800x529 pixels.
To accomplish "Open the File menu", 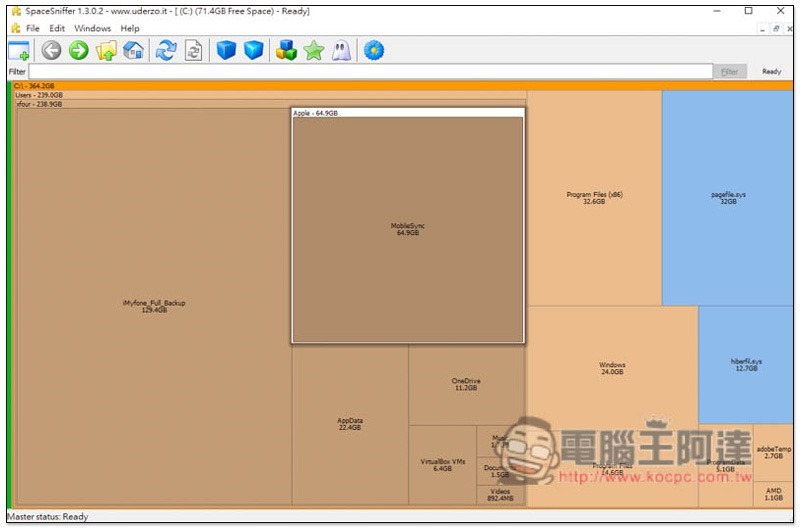I will click(x=33, y=28).
